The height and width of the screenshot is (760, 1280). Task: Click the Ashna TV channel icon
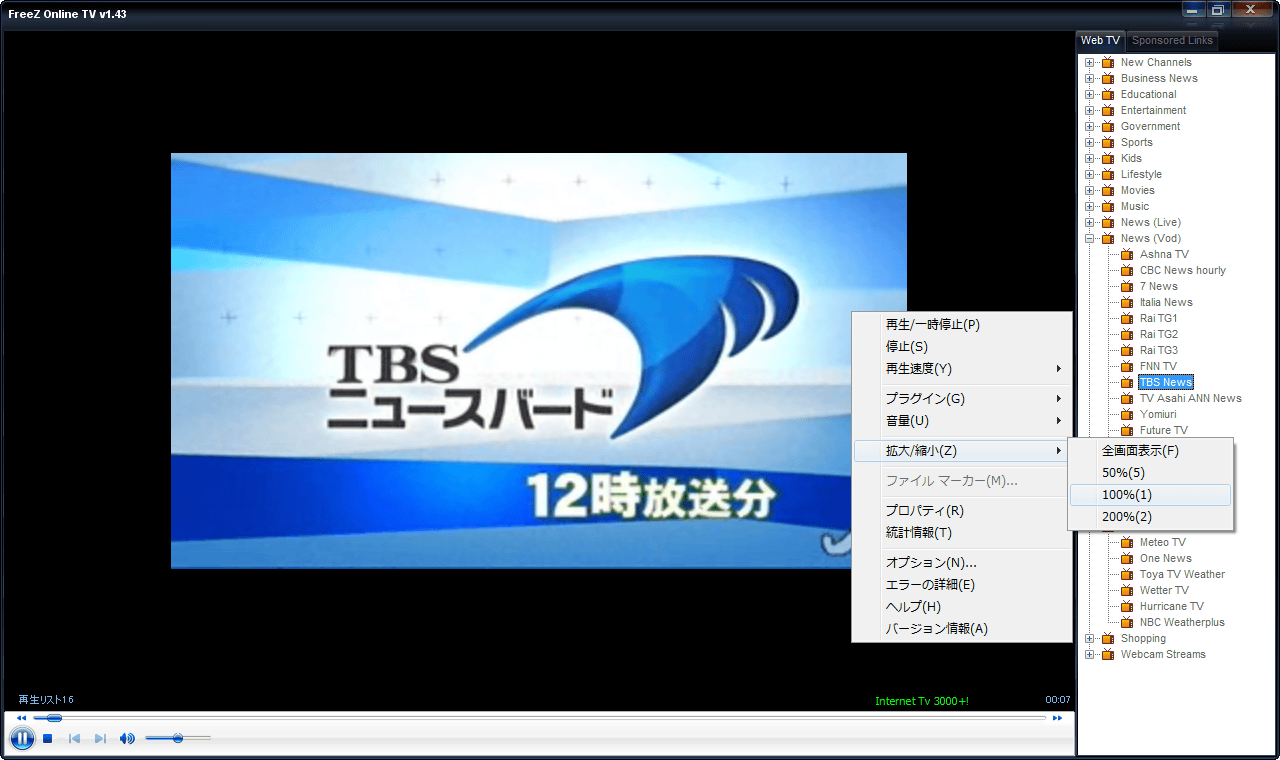click(1127, 254)
